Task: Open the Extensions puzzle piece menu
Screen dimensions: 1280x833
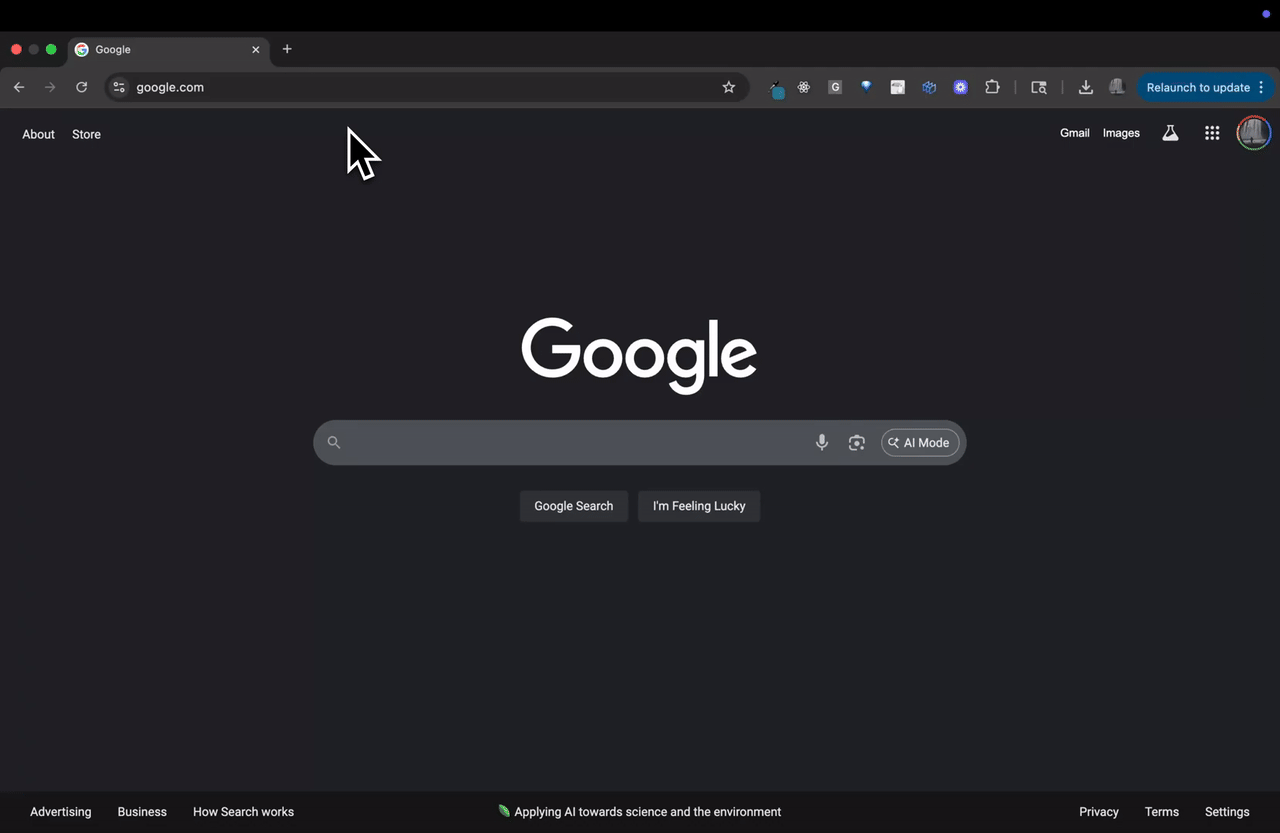Action: pyautogui.click(x=992, y=87)
